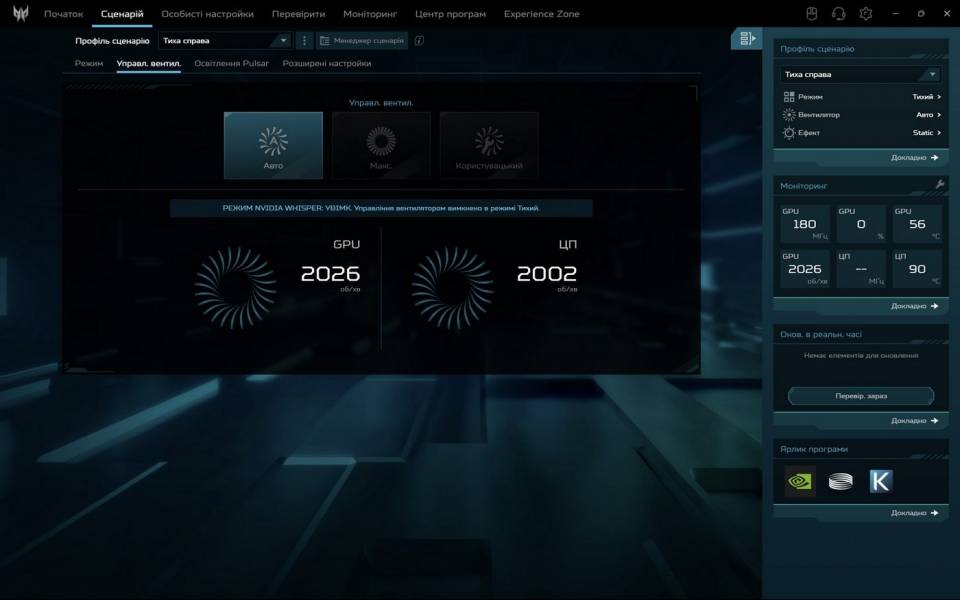
Task: Open the headset support icon
Action: click(839, 14)
